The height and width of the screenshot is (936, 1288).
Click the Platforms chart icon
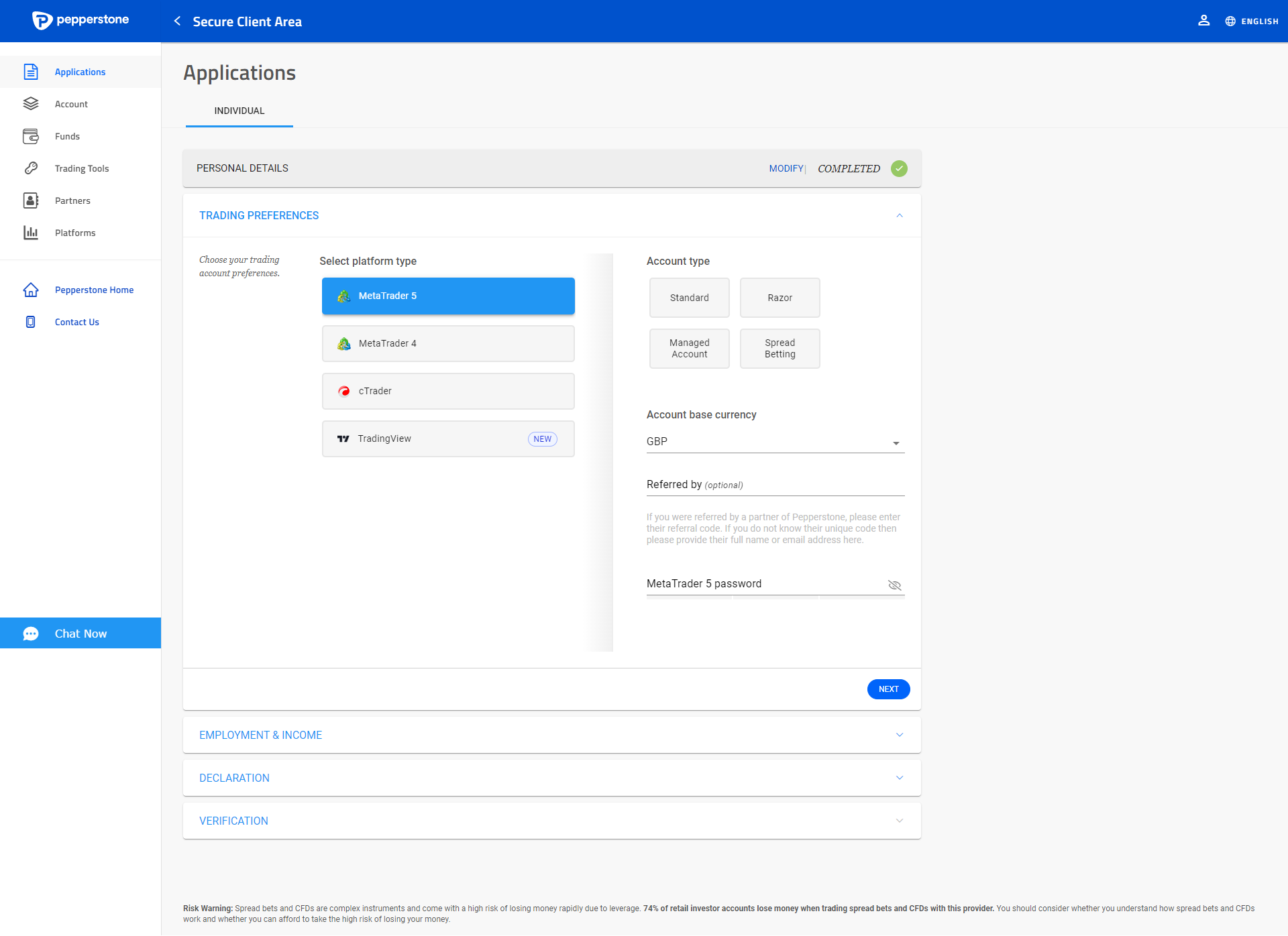click(31, 233)
